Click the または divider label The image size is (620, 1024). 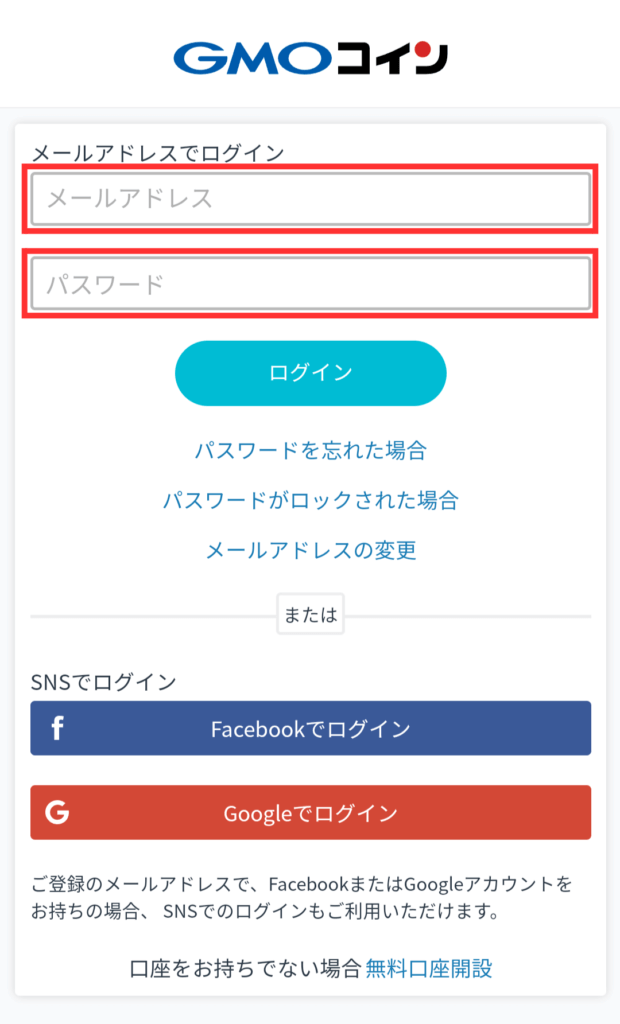(310, 614)
